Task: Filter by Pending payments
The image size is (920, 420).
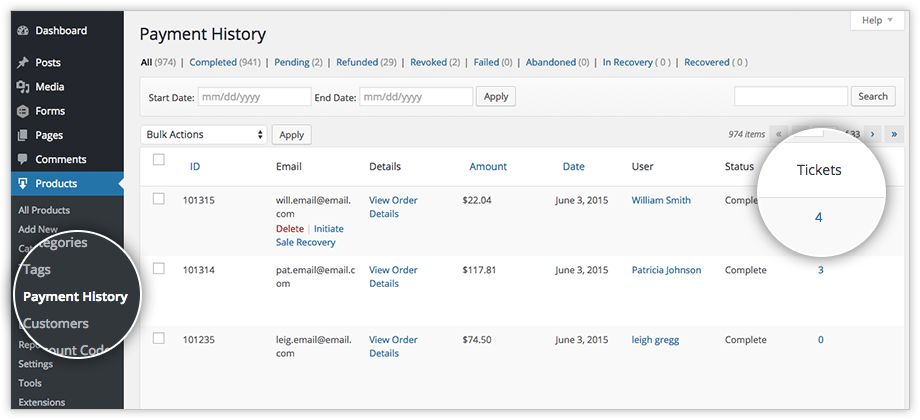Action: click(292, 62)
